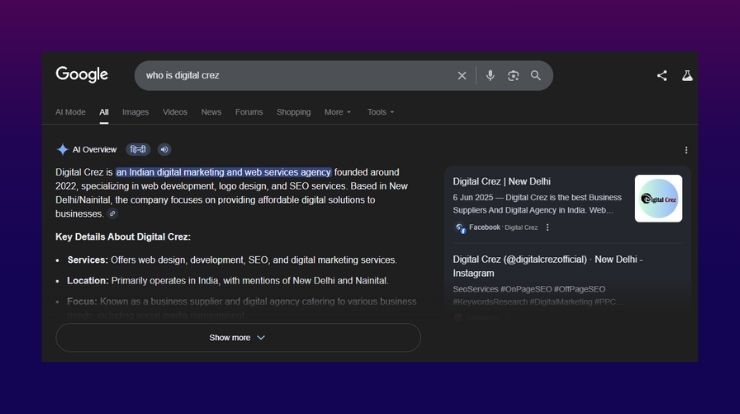740x414 pixels.
Task: Click the Services bullet text
Action: (232, 260)
